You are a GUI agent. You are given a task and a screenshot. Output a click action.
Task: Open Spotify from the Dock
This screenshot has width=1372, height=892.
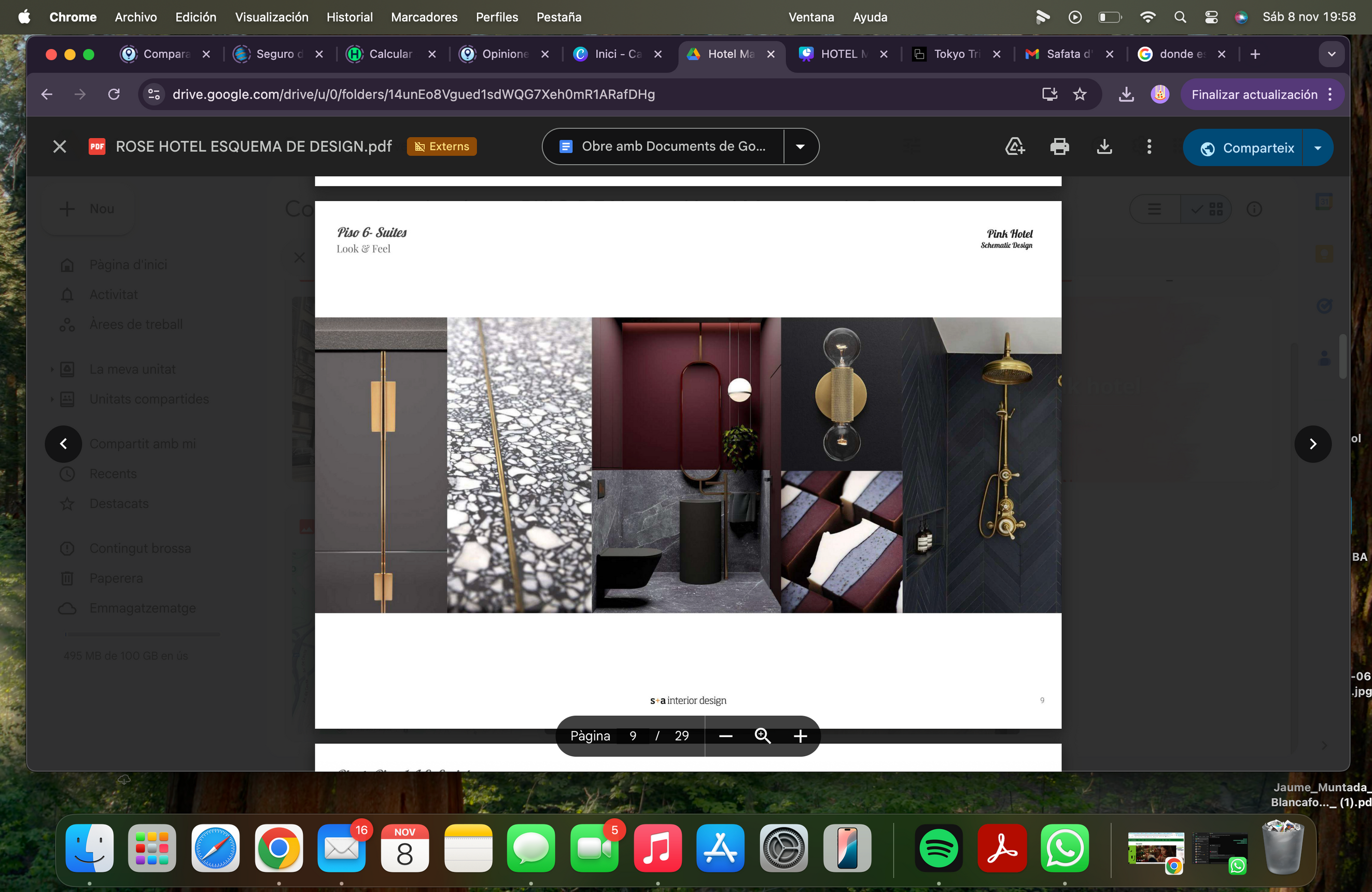coord(939,848)
